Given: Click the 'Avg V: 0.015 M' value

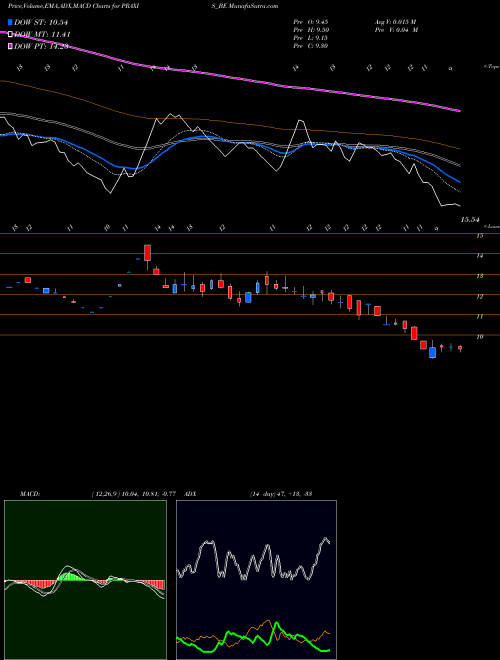Looking at the screenshot, I should point(395,22).
